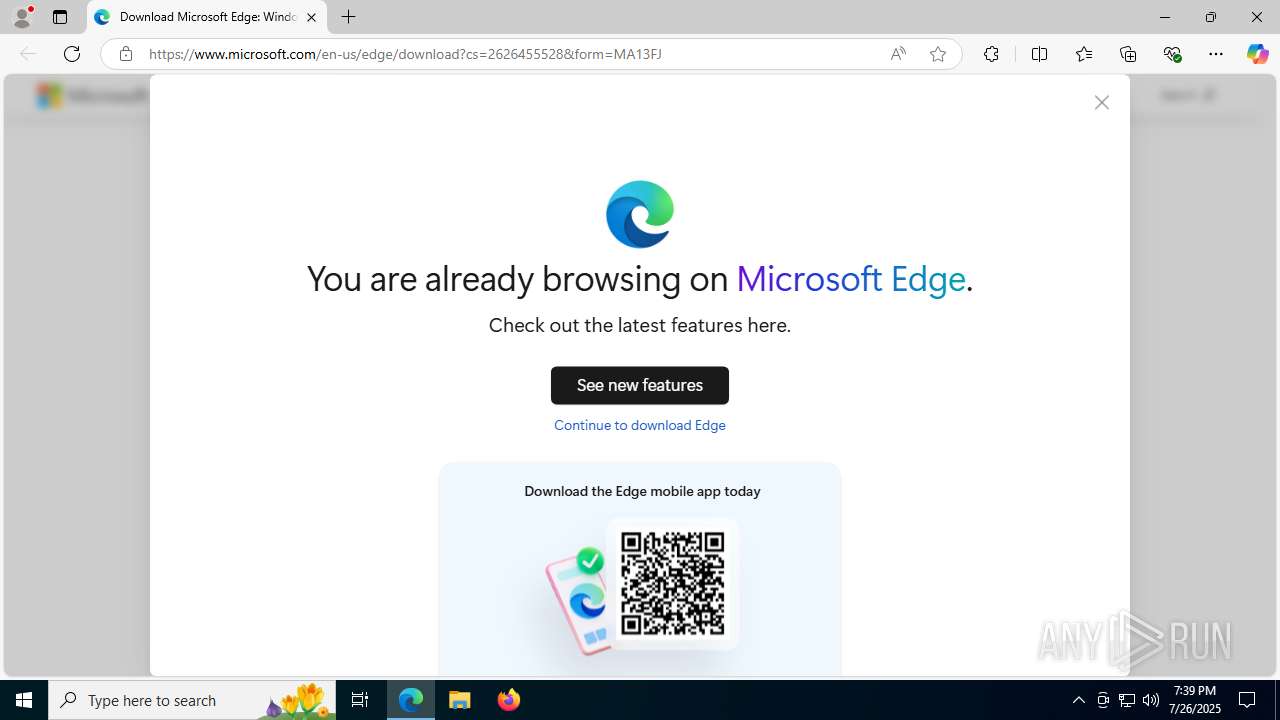The width and height of the screenshot is (1280, 720).
Task: Open a new tab with plus button
Action: [348, 17]
